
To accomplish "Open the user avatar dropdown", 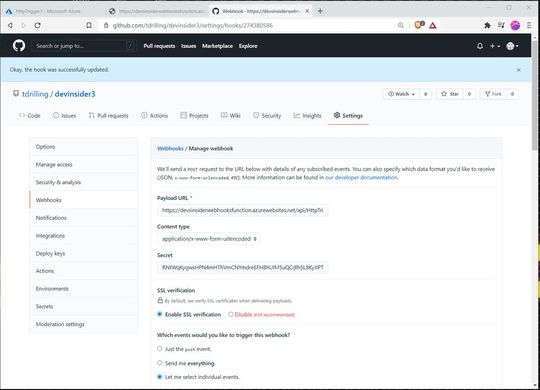I will [x=512, y=46].
